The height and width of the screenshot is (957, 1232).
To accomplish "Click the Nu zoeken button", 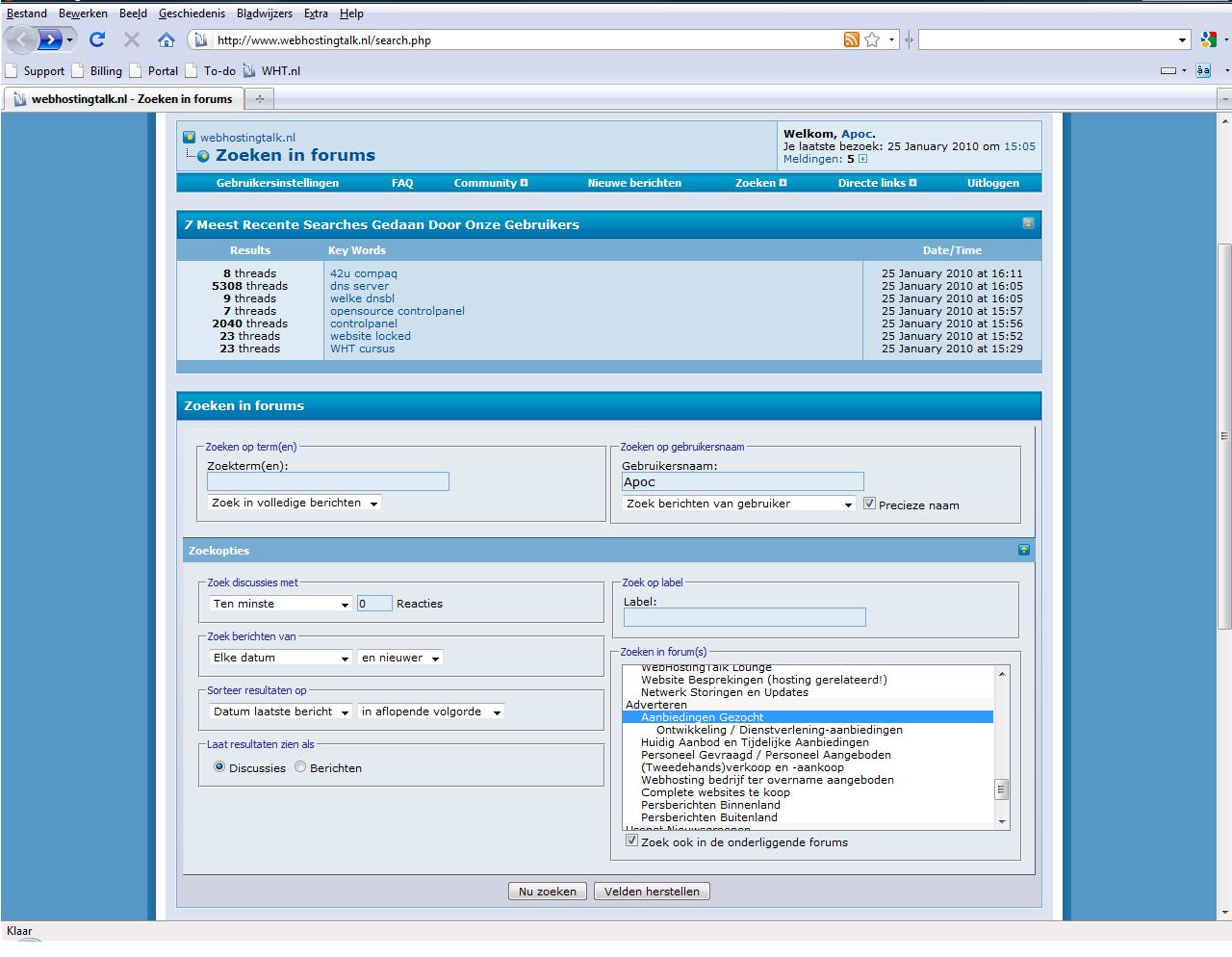I will pos(548,892).
